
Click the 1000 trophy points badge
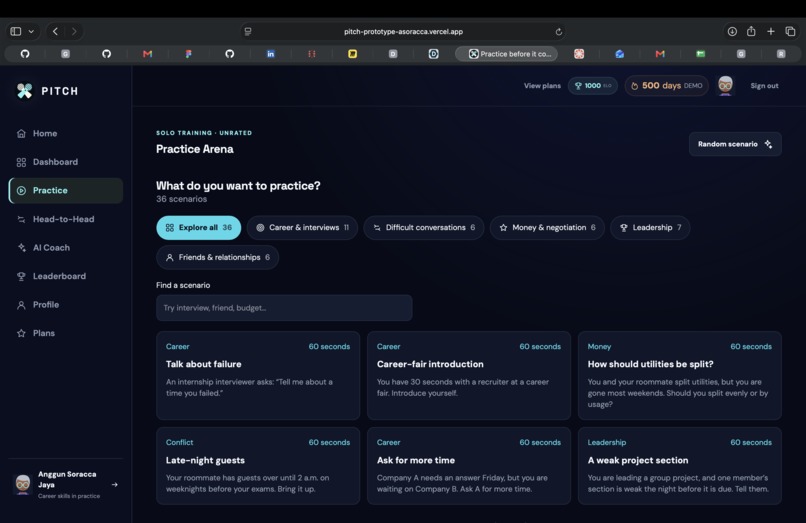click(x=593, y=86)
